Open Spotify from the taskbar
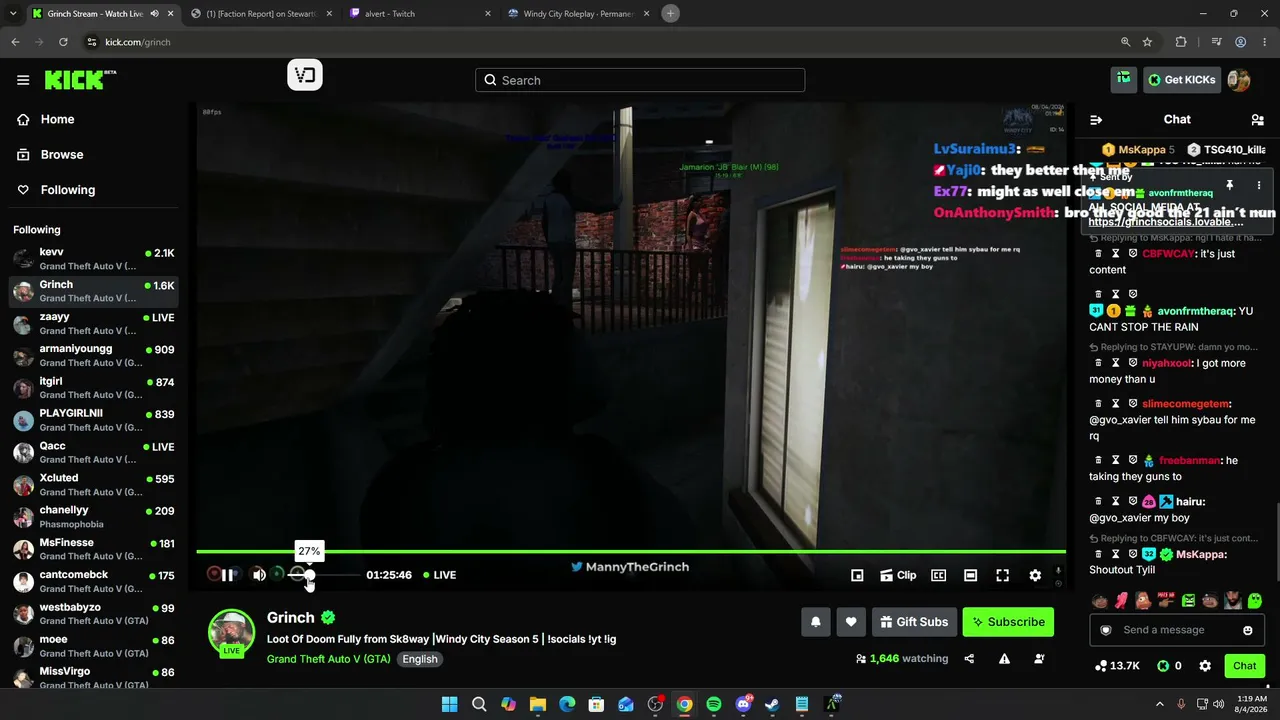 click(713, 704)
